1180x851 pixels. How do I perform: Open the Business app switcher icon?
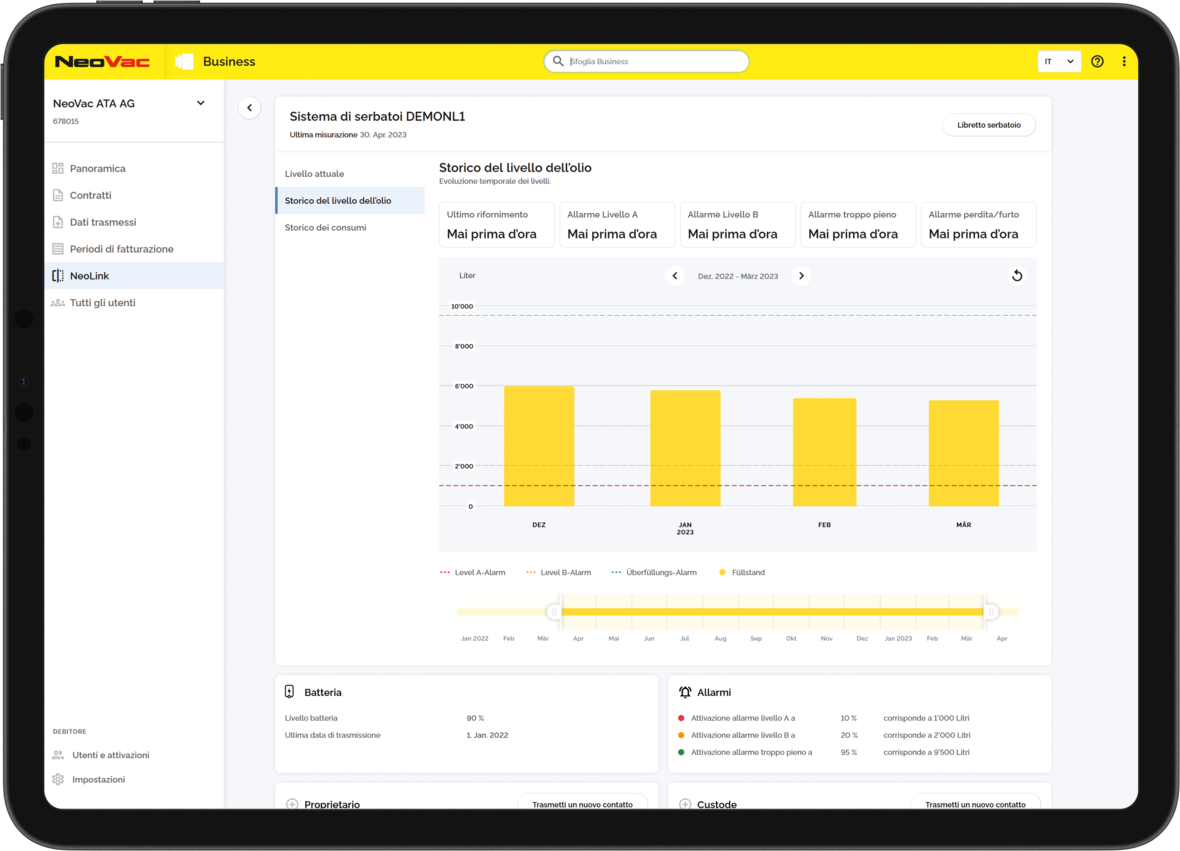point(184,62)
